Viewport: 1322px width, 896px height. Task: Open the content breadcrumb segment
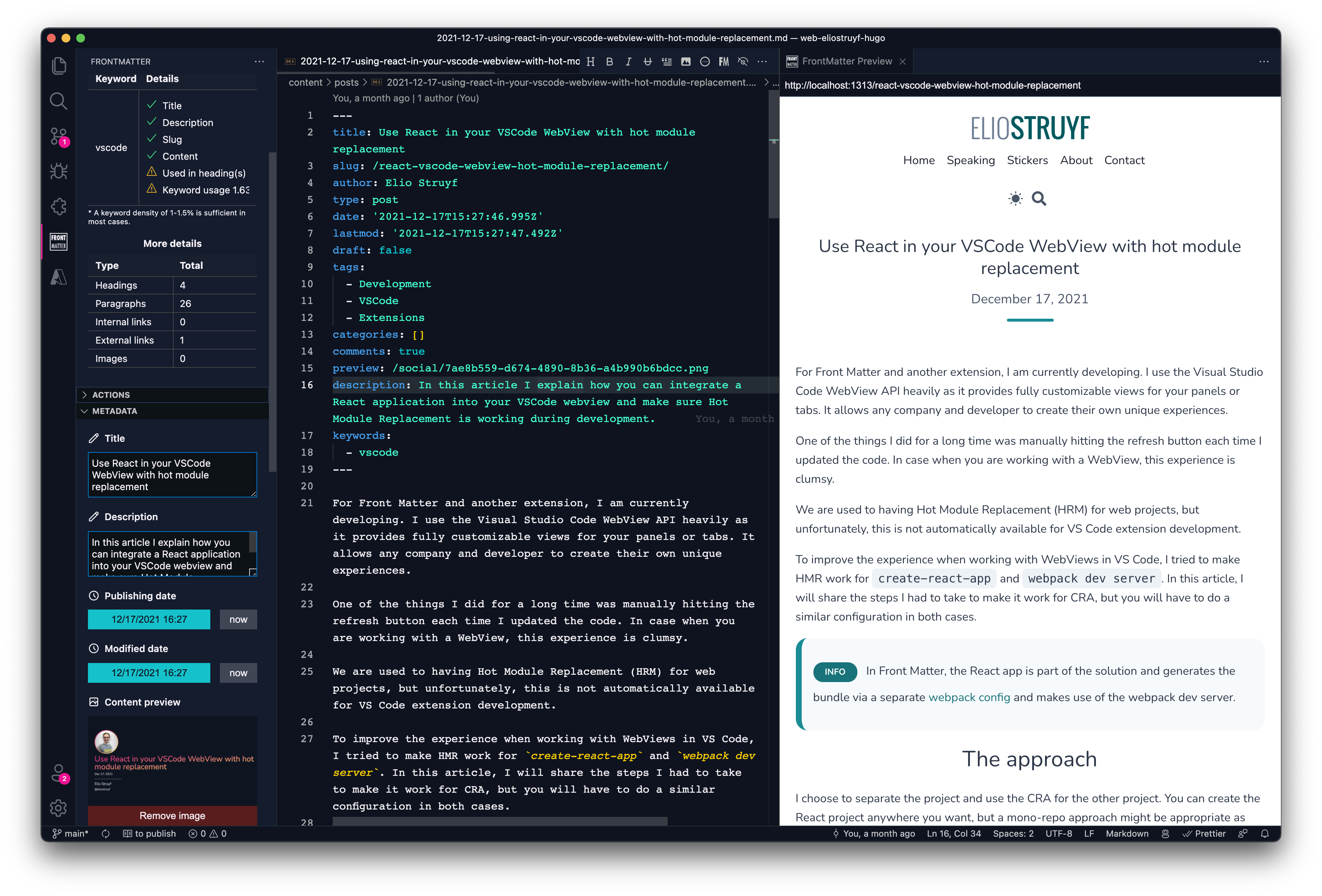coord(306,82)
